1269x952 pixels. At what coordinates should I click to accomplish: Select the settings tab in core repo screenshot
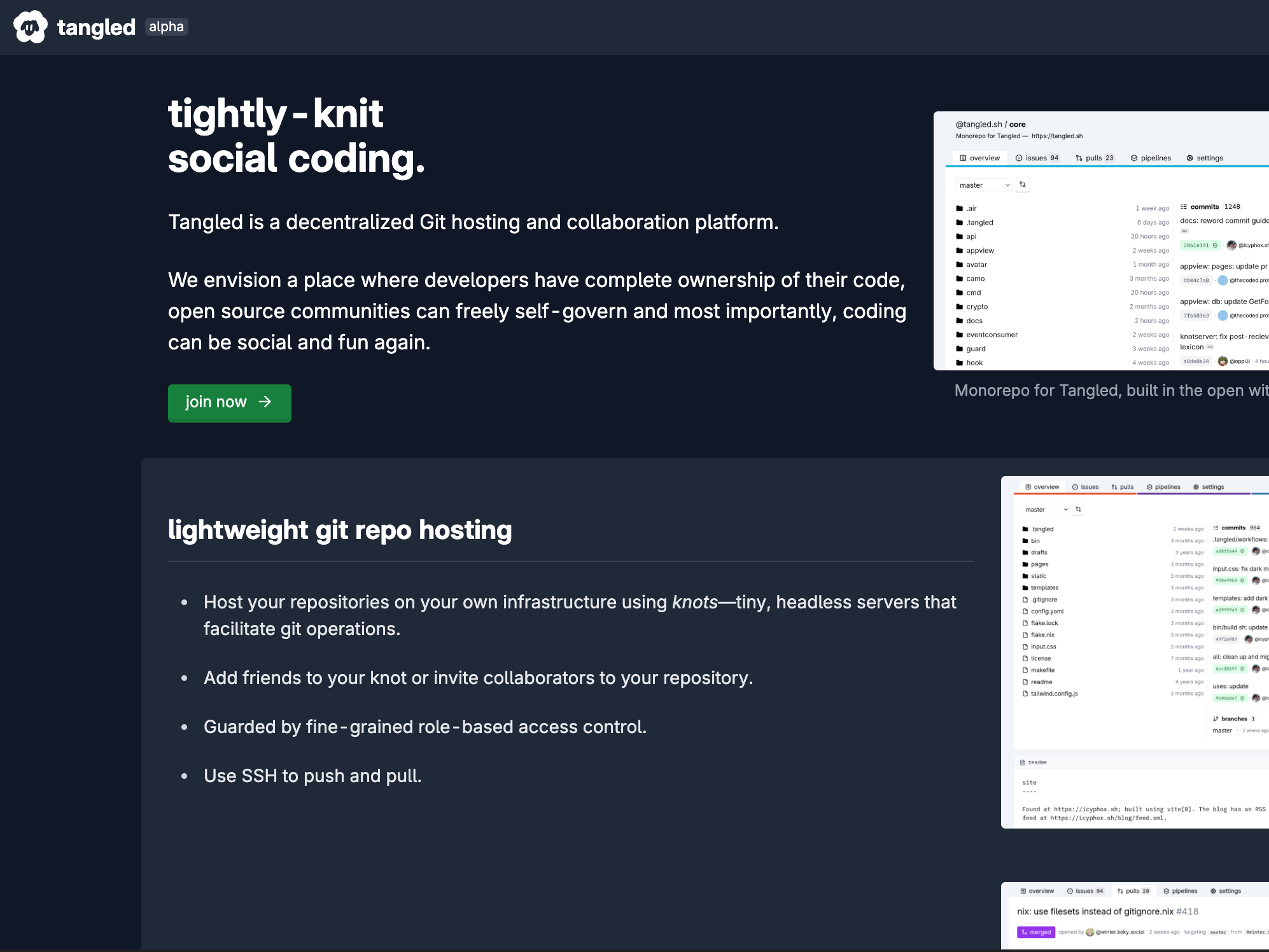coord(1205,158)
